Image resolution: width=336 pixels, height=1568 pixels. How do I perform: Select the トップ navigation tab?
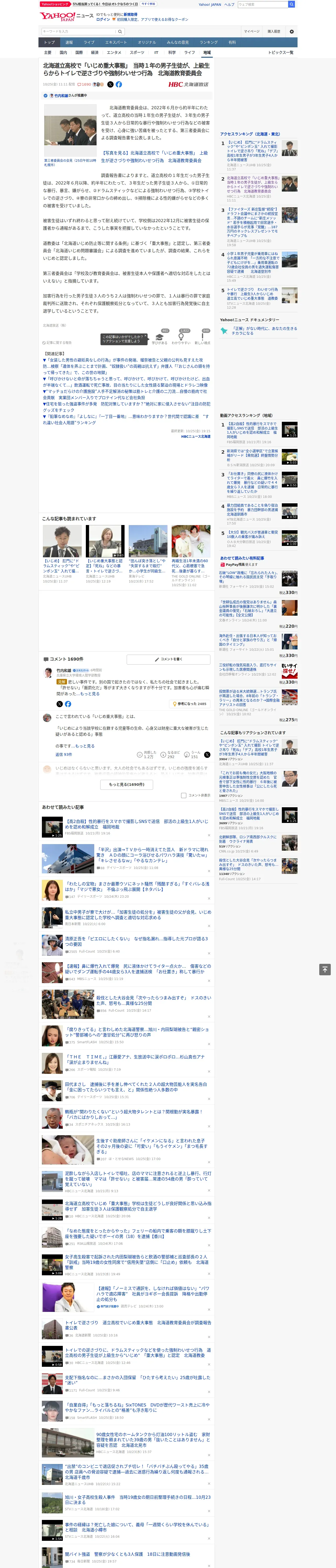tap(49, 43)
